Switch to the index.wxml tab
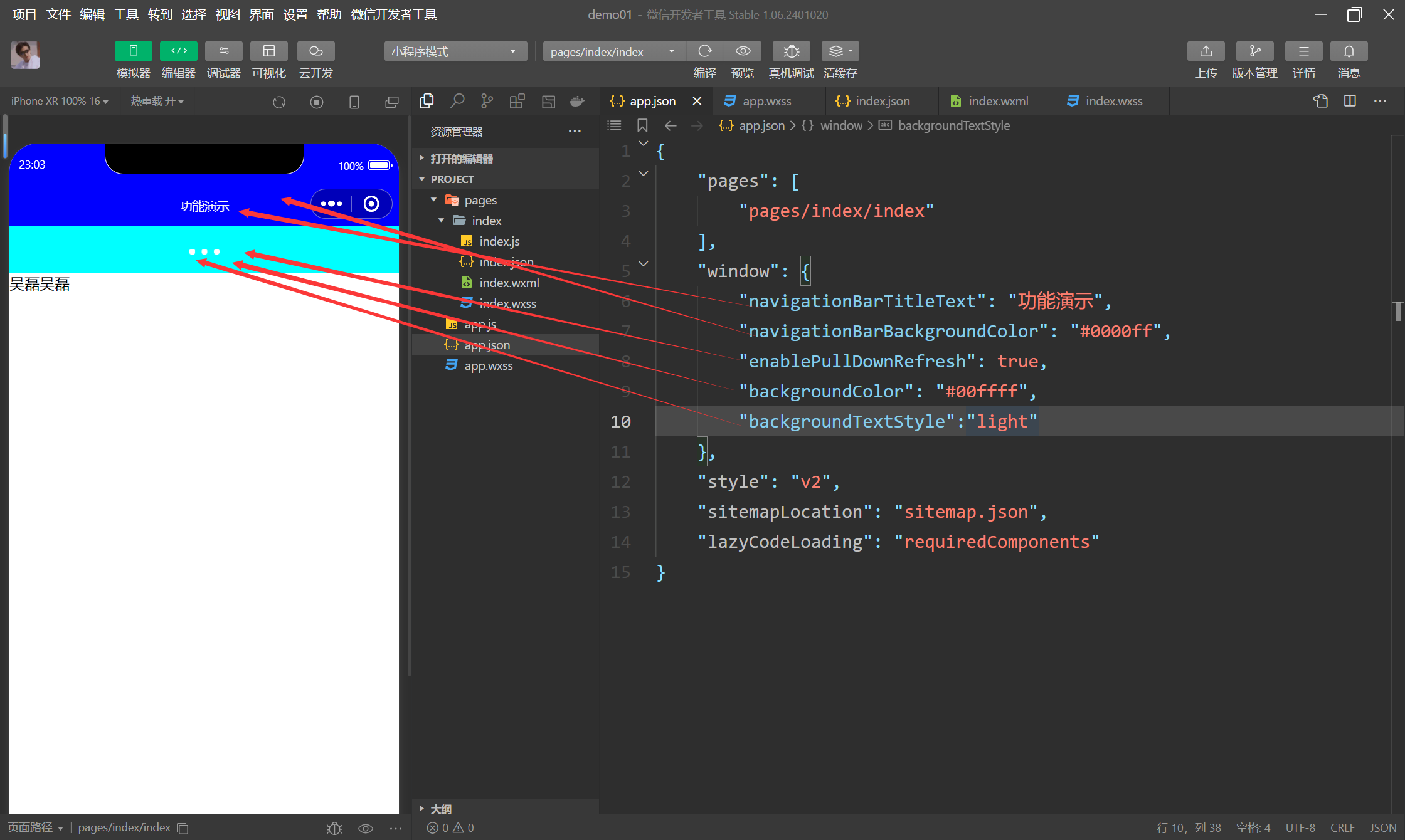 pos(997,101)
